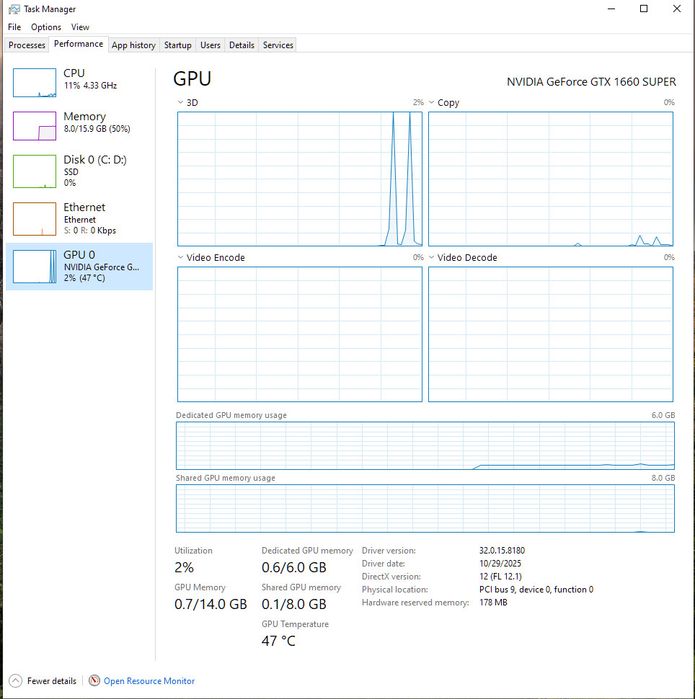The image size is (695, 699).
Task: Click the Dedicated GPU memory usage graph
Action: click(x=425, y=446)
